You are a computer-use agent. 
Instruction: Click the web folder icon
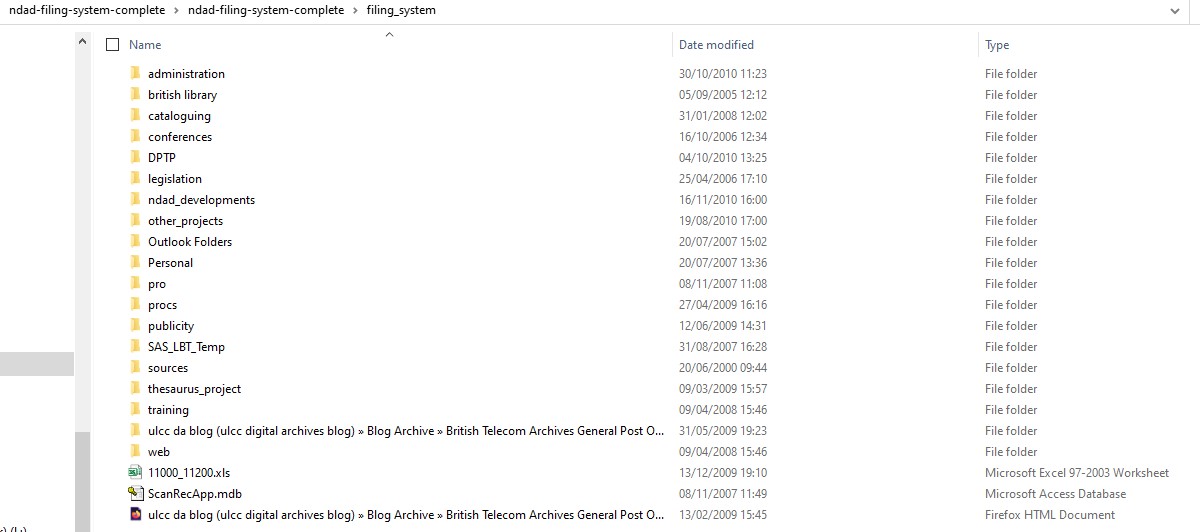point(136,451)
